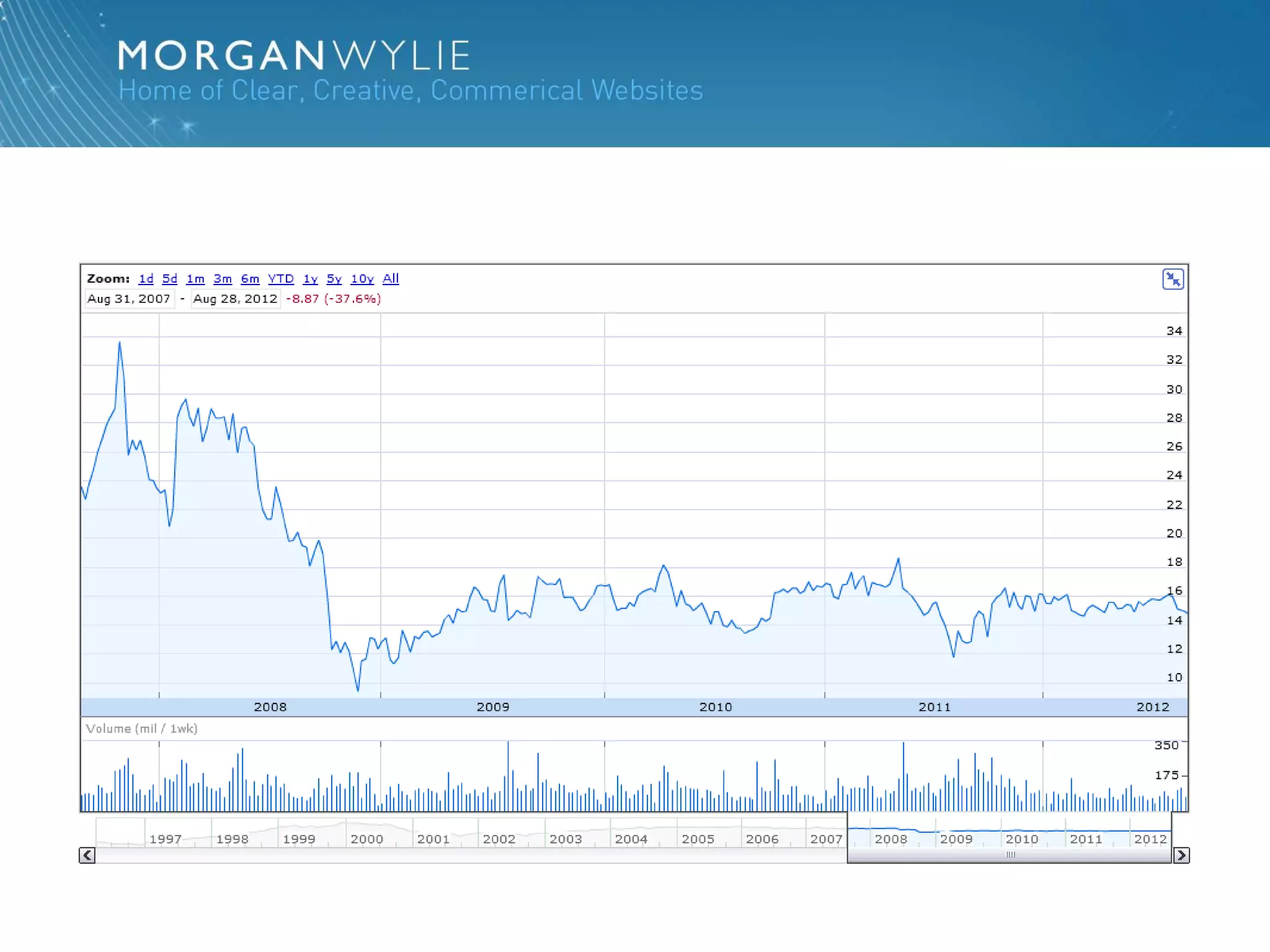Screen dimensions: 1270x952
Task: Zoom the chart to 5y
Action: [x=334, y=279]
